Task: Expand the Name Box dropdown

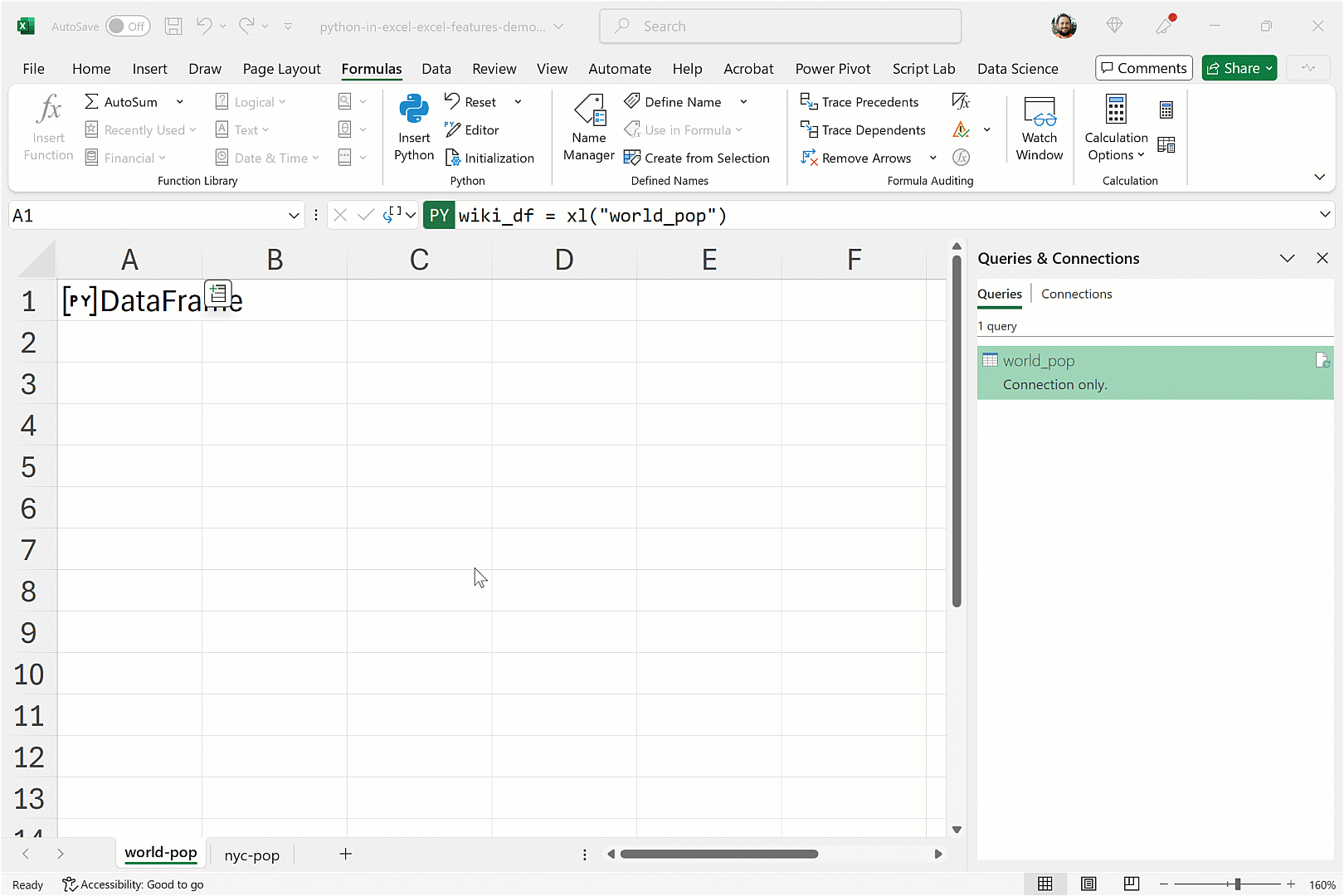Action: coord(294,216)
